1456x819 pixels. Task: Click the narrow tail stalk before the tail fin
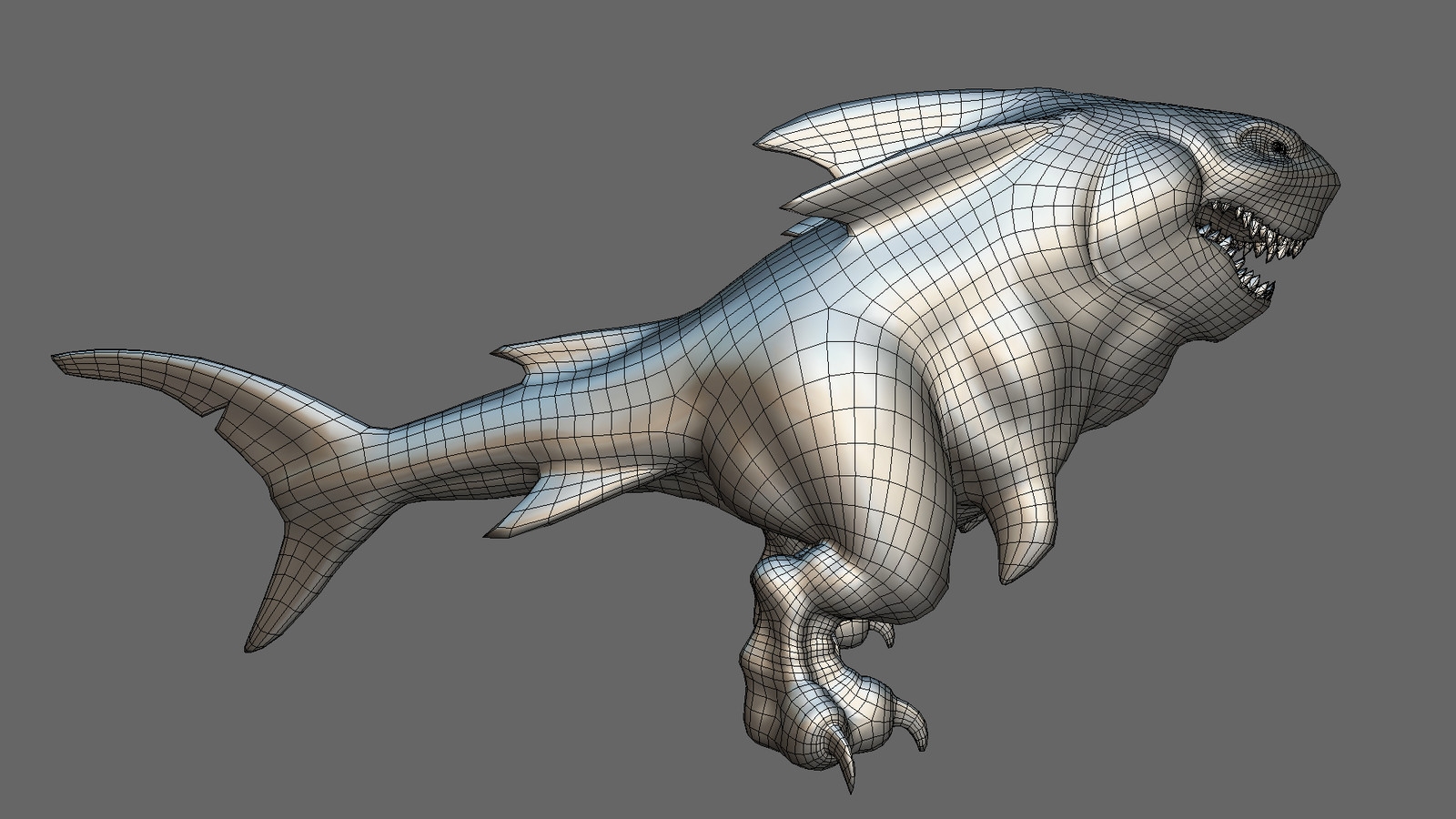[x=409, y=446]
